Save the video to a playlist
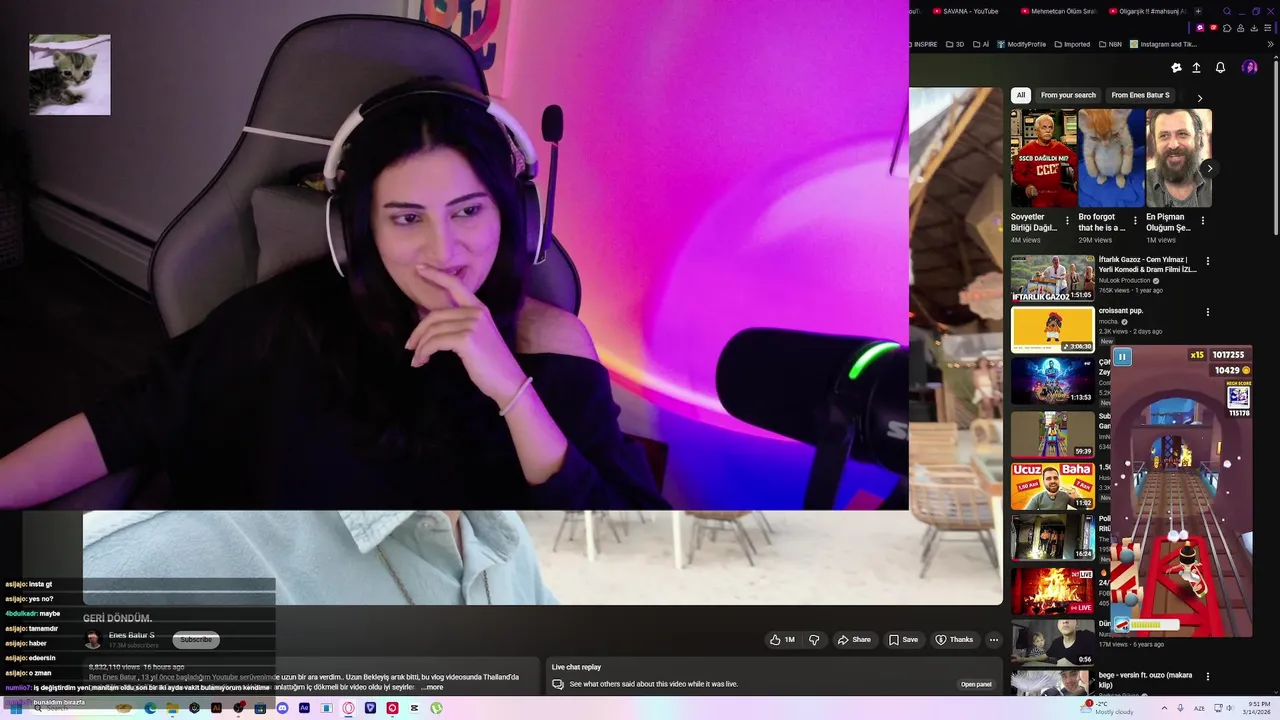The image size is (1280, 720). click(x=903, y=640)
